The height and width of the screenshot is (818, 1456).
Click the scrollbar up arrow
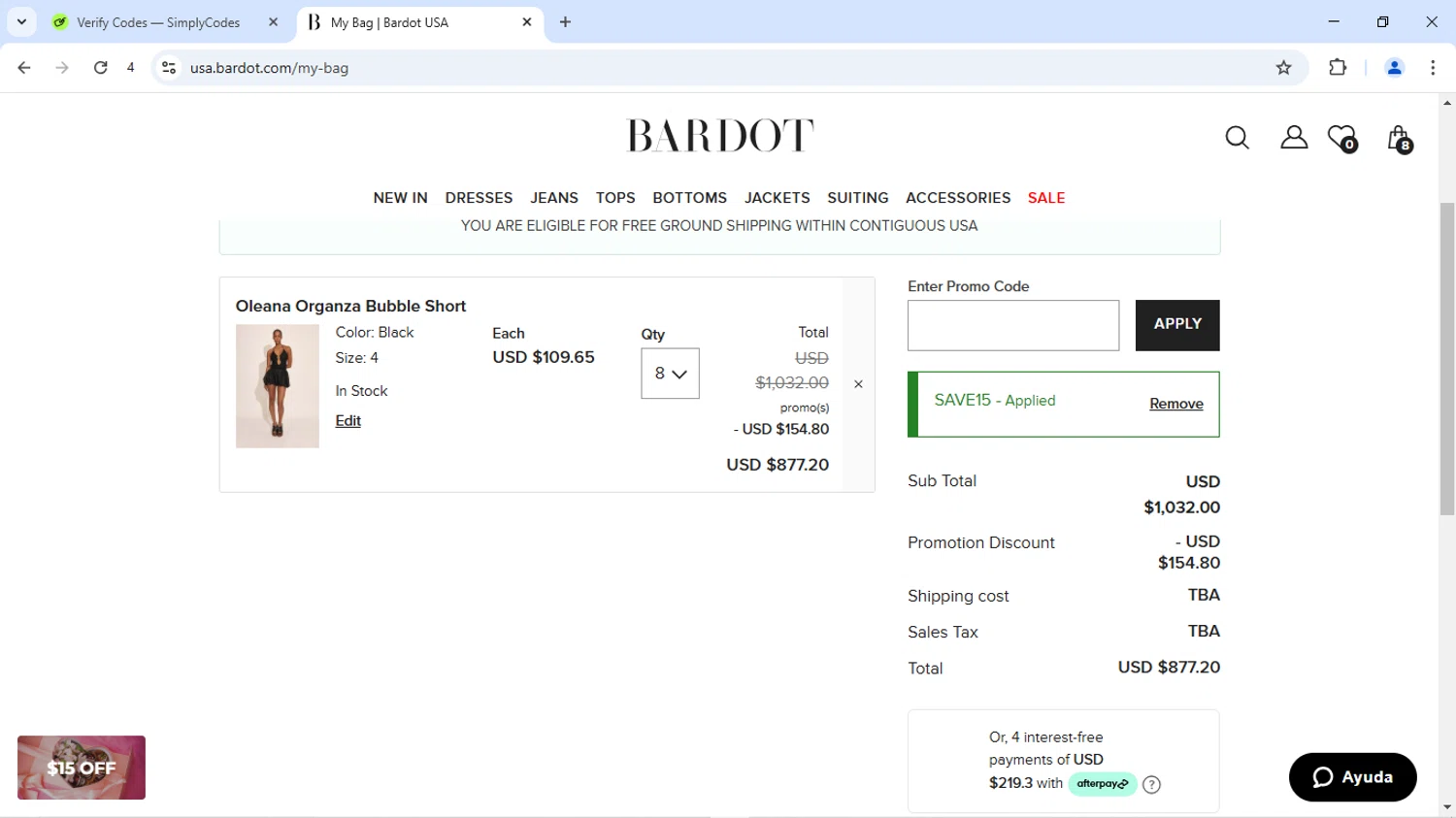point(1447,103)
